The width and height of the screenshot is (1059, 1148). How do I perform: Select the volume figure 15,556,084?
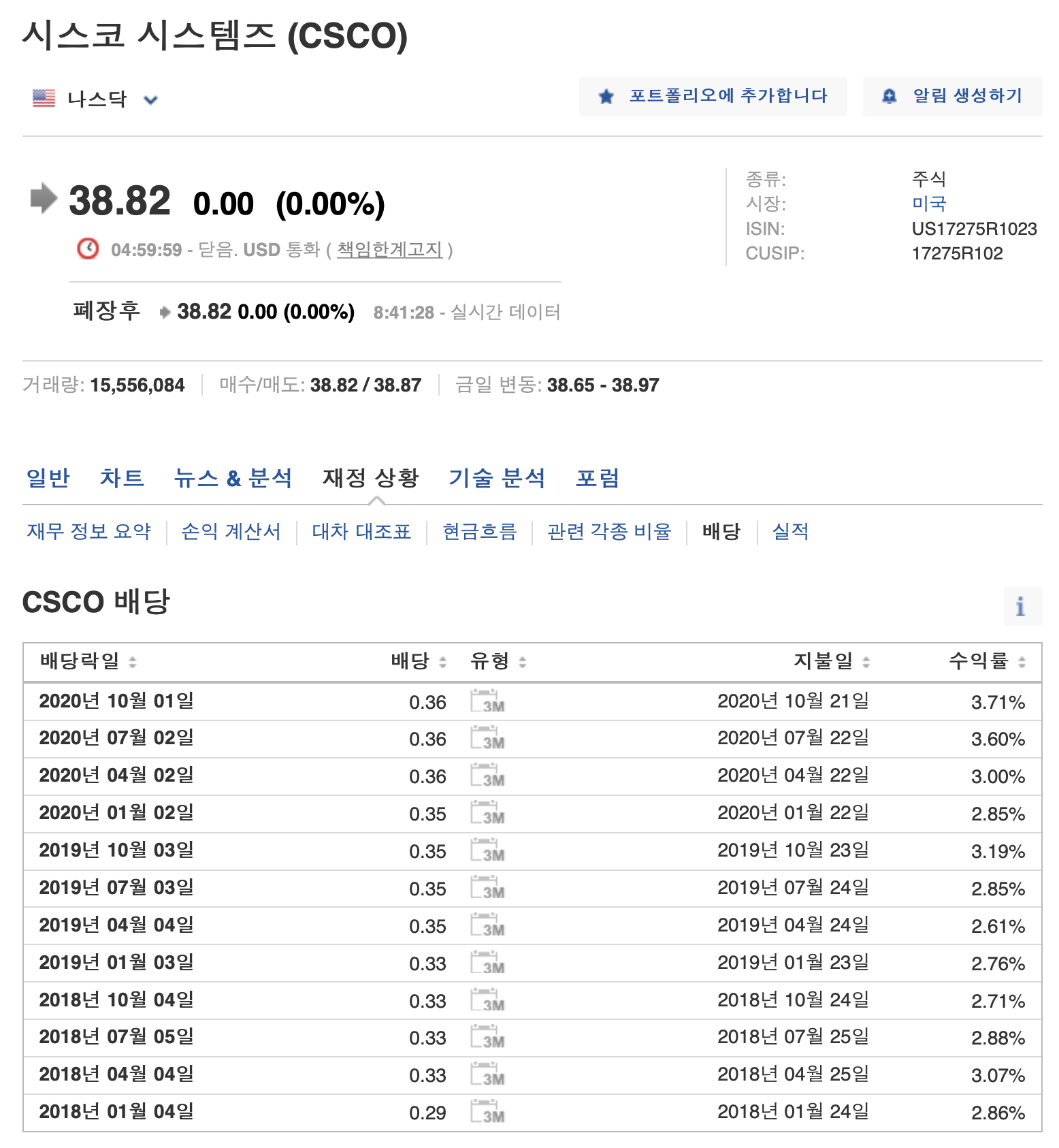(137, 385)
